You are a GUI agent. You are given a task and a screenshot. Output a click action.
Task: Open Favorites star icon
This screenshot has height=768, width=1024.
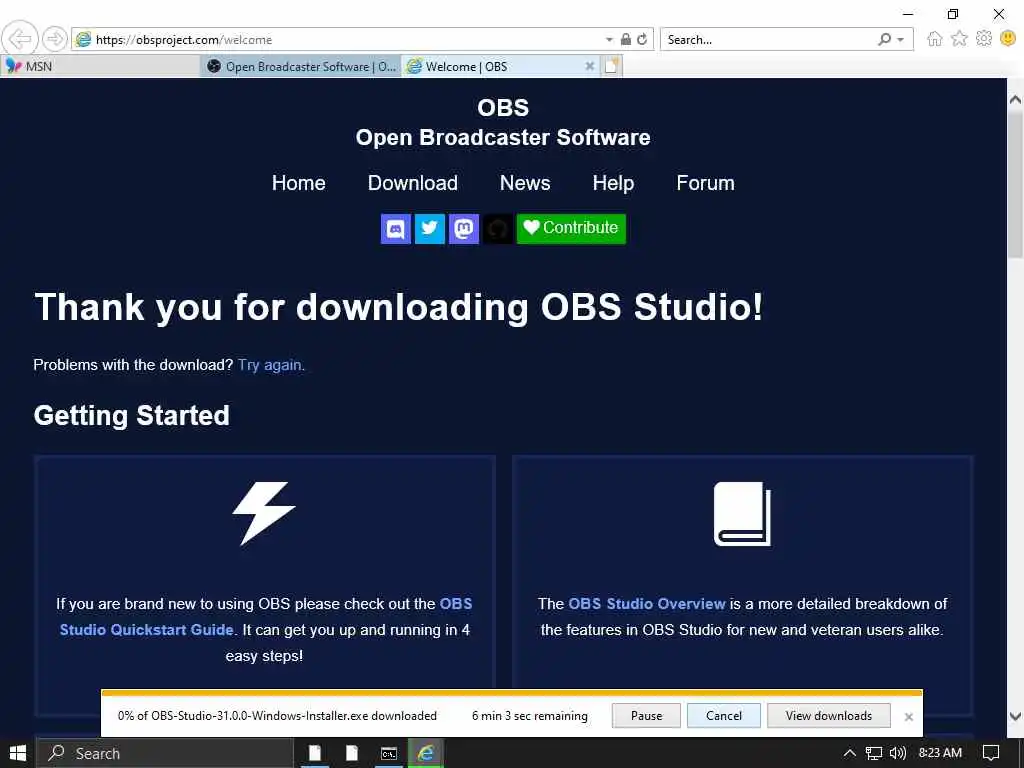pyautogui.click(x=959, y=39)
